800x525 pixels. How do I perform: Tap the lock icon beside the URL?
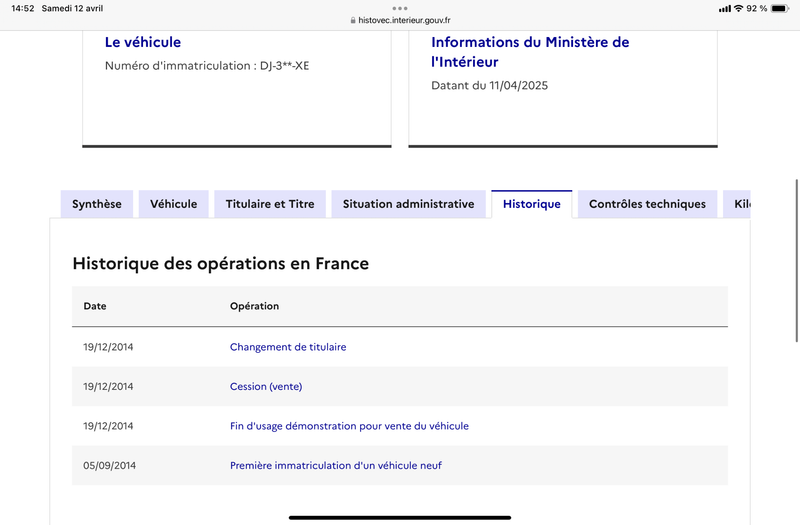click(x=353, y=20)
